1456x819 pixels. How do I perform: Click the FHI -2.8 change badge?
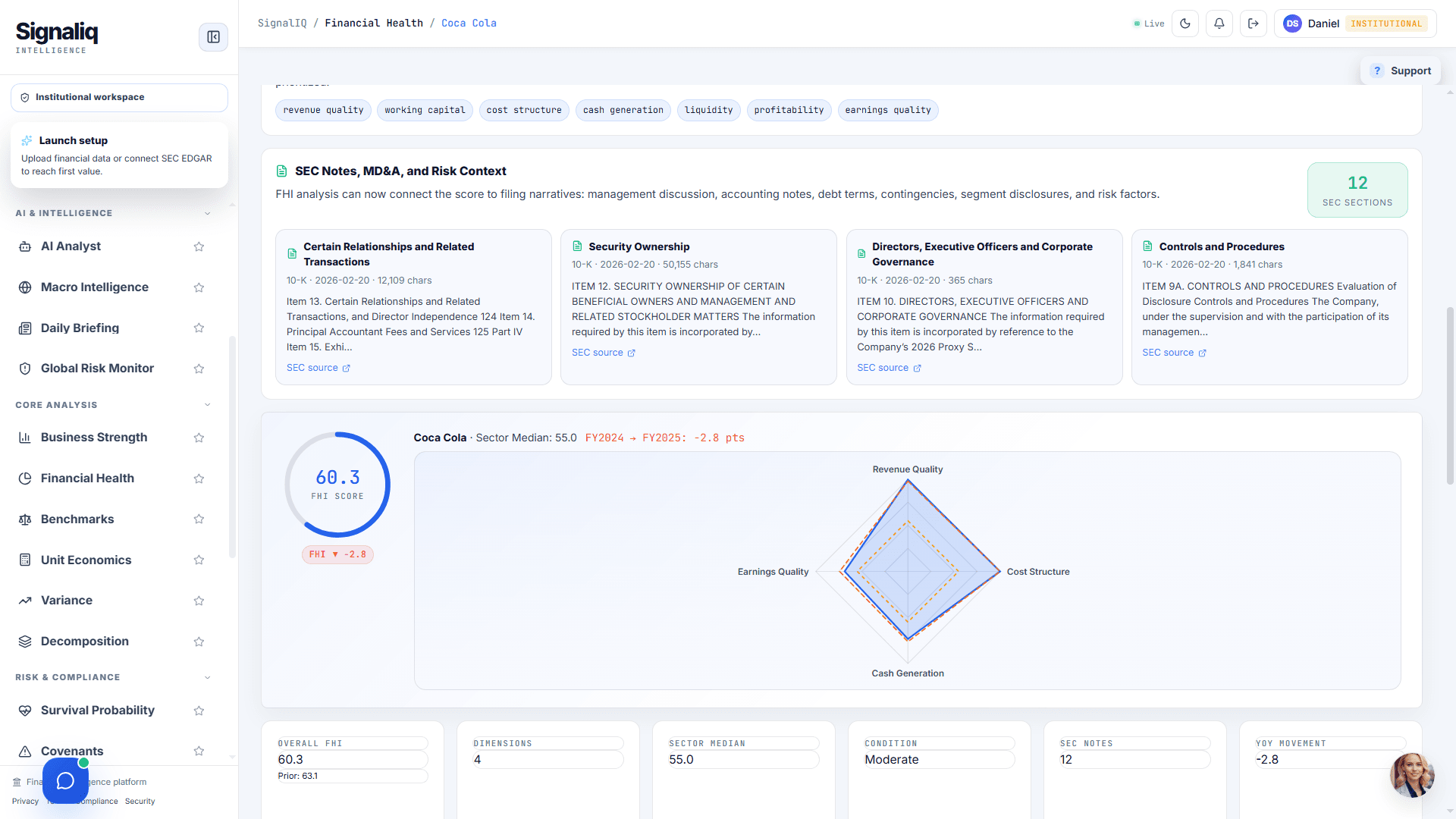337,554
